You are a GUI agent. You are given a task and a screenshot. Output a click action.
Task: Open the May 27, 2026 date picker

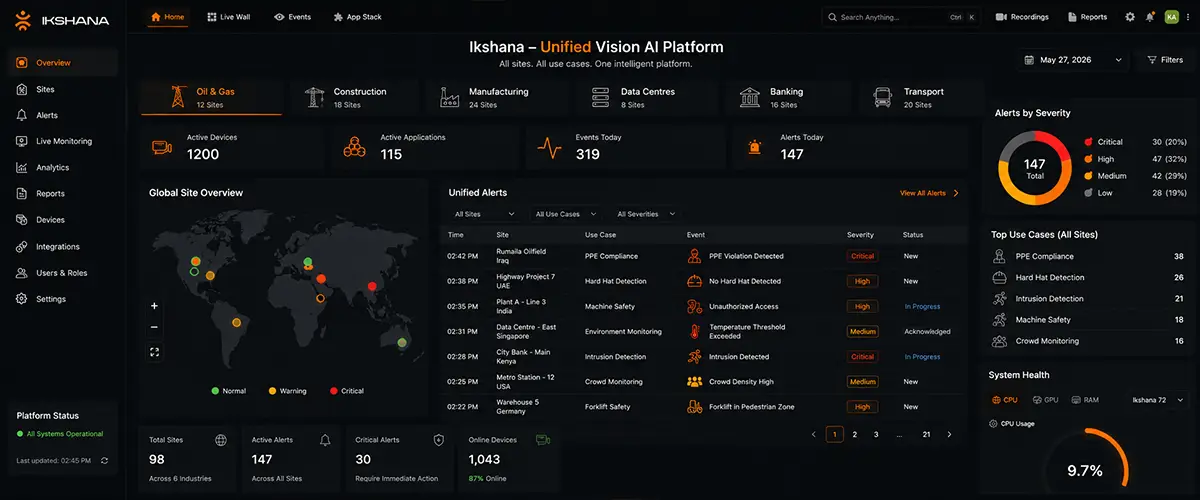(x=1073, y=60)
